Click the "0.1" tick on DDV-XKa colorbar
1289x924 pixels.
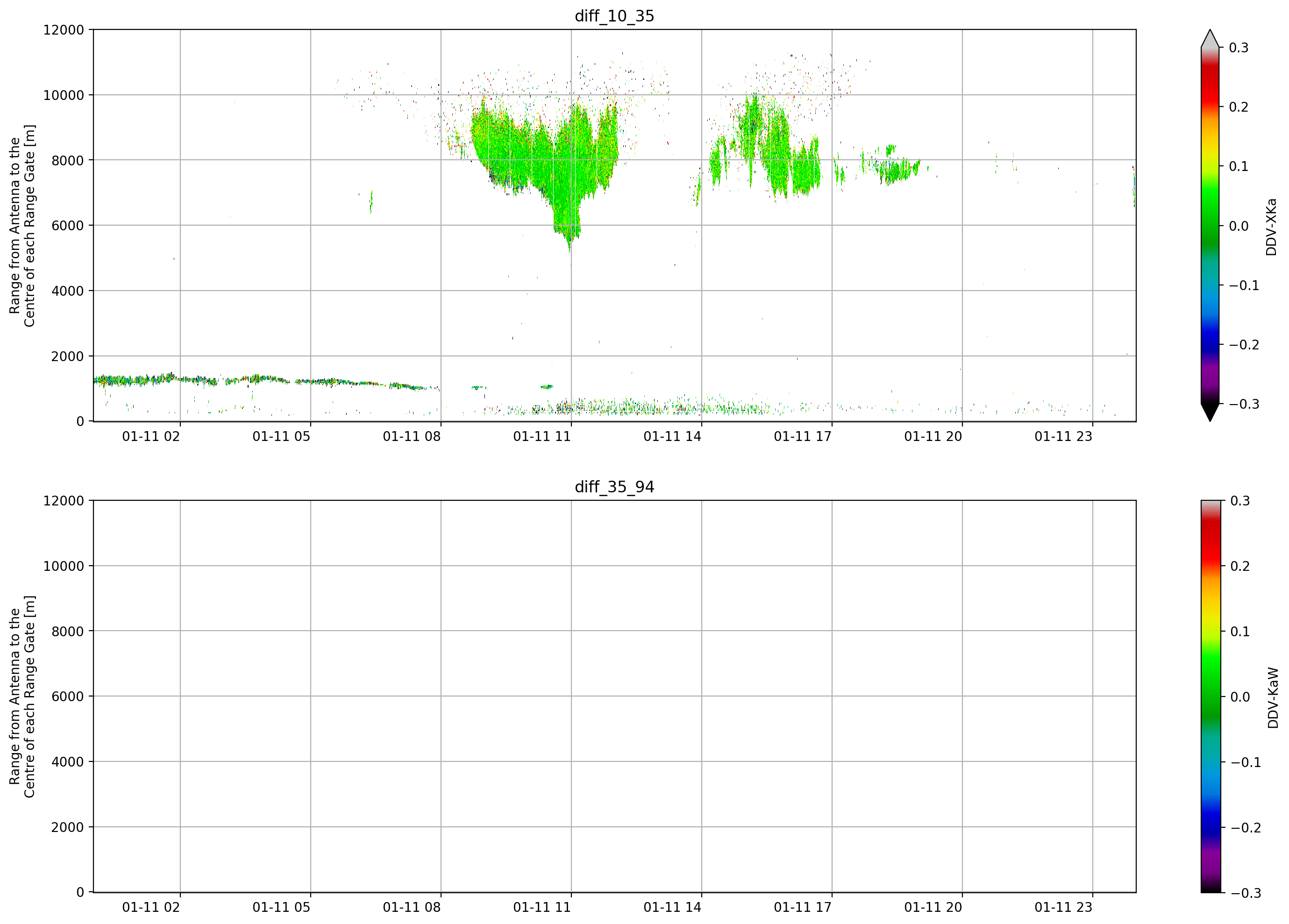click(x=1239, y=167)
